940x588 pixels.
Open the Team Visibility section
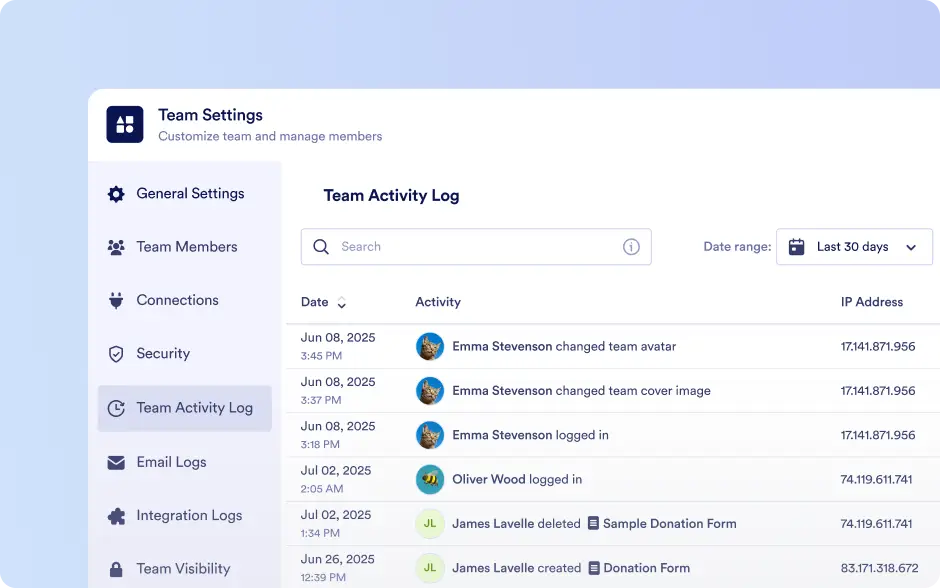coord(185,569)
